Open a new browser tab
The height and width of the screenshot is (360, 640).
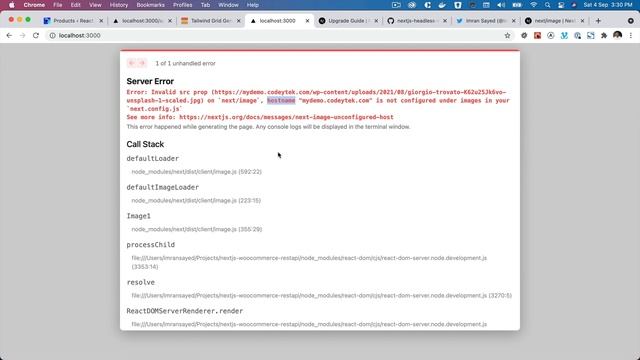coord(598,20)
